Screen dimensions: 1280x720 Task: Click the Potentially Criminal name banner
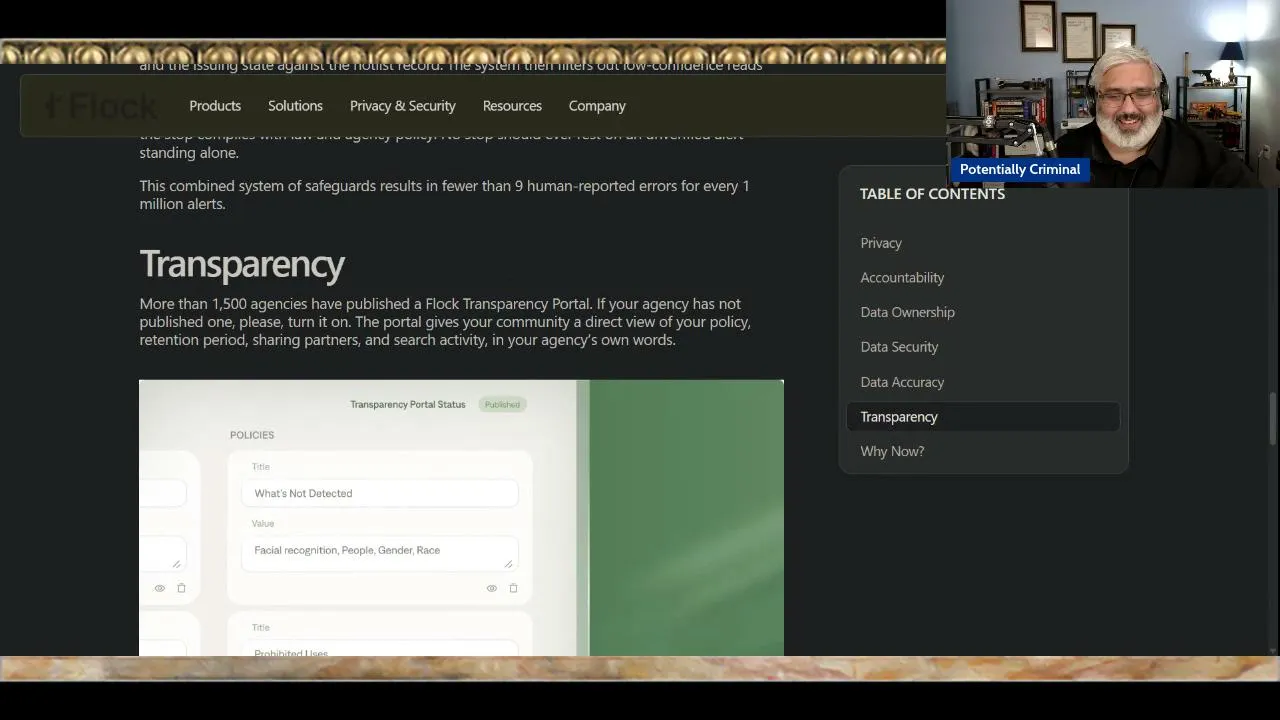[1020, 170]
